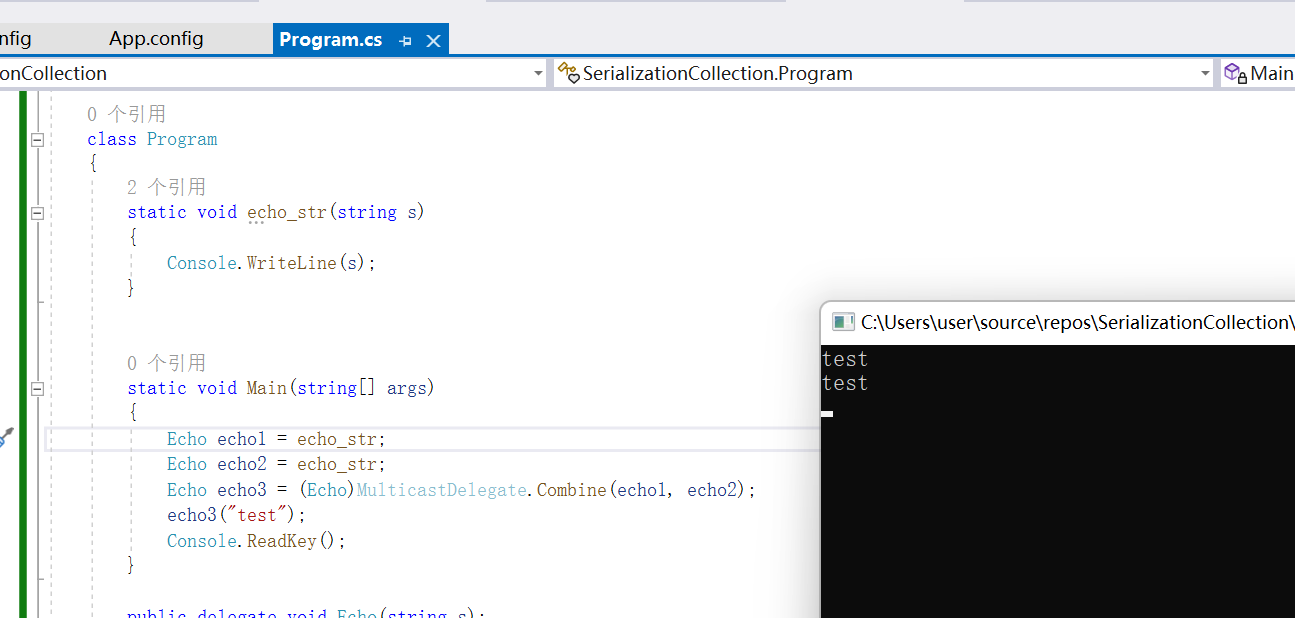This screenshot has width=1295, height=618.
Task: Close the Program.cs tab
Action: pos(433,41)
